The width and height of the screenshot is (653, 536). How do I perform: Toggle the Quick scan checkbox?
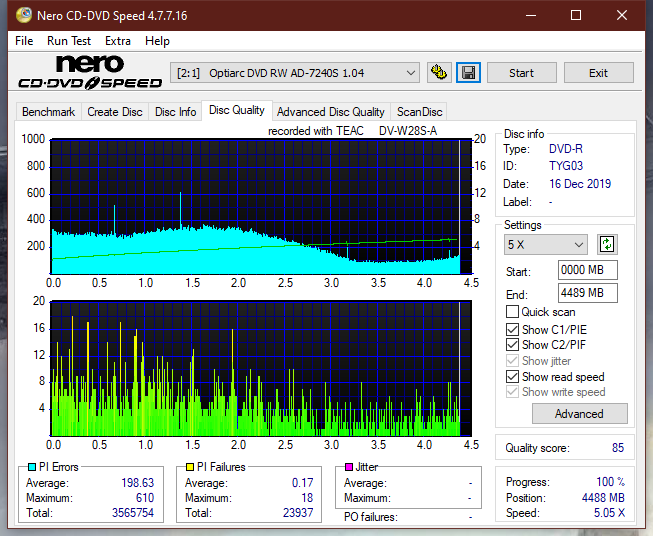coord(512,312)
